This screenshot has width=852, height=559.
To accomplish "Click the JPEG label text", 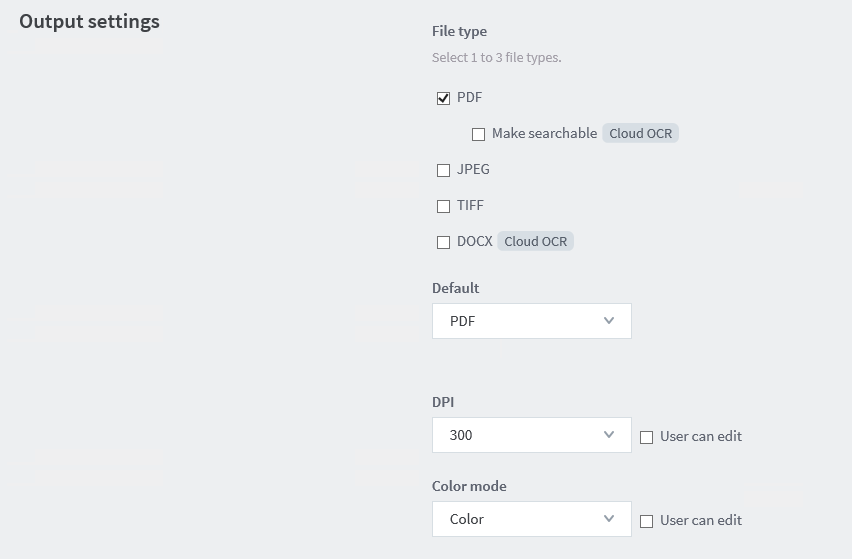I will [473, 169].
